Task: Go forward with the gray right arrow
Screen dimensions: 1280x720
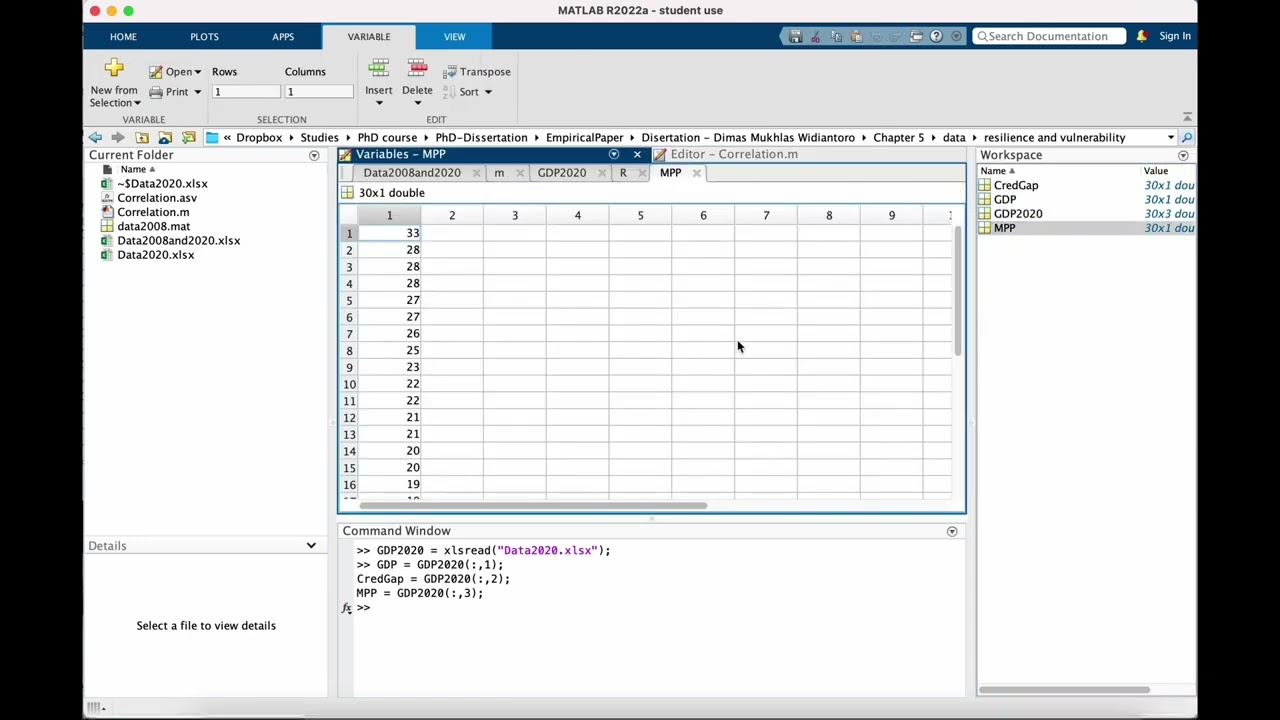Action: [118, 137]
